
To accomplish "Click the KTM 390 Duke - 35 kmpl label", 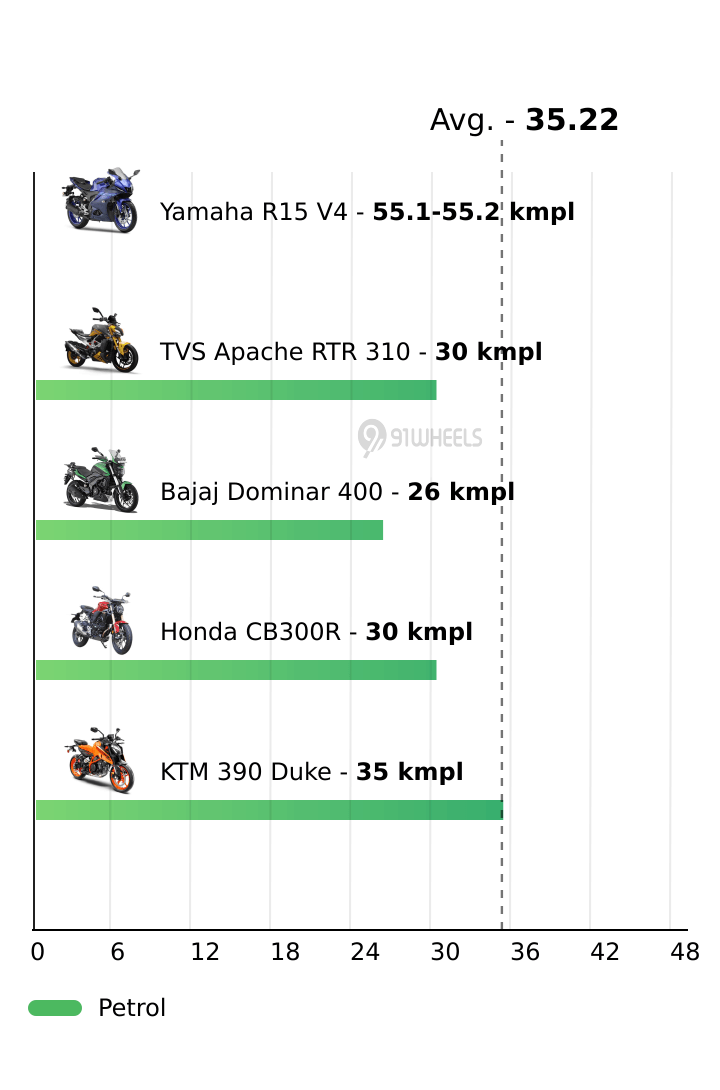I will (311, 772).
